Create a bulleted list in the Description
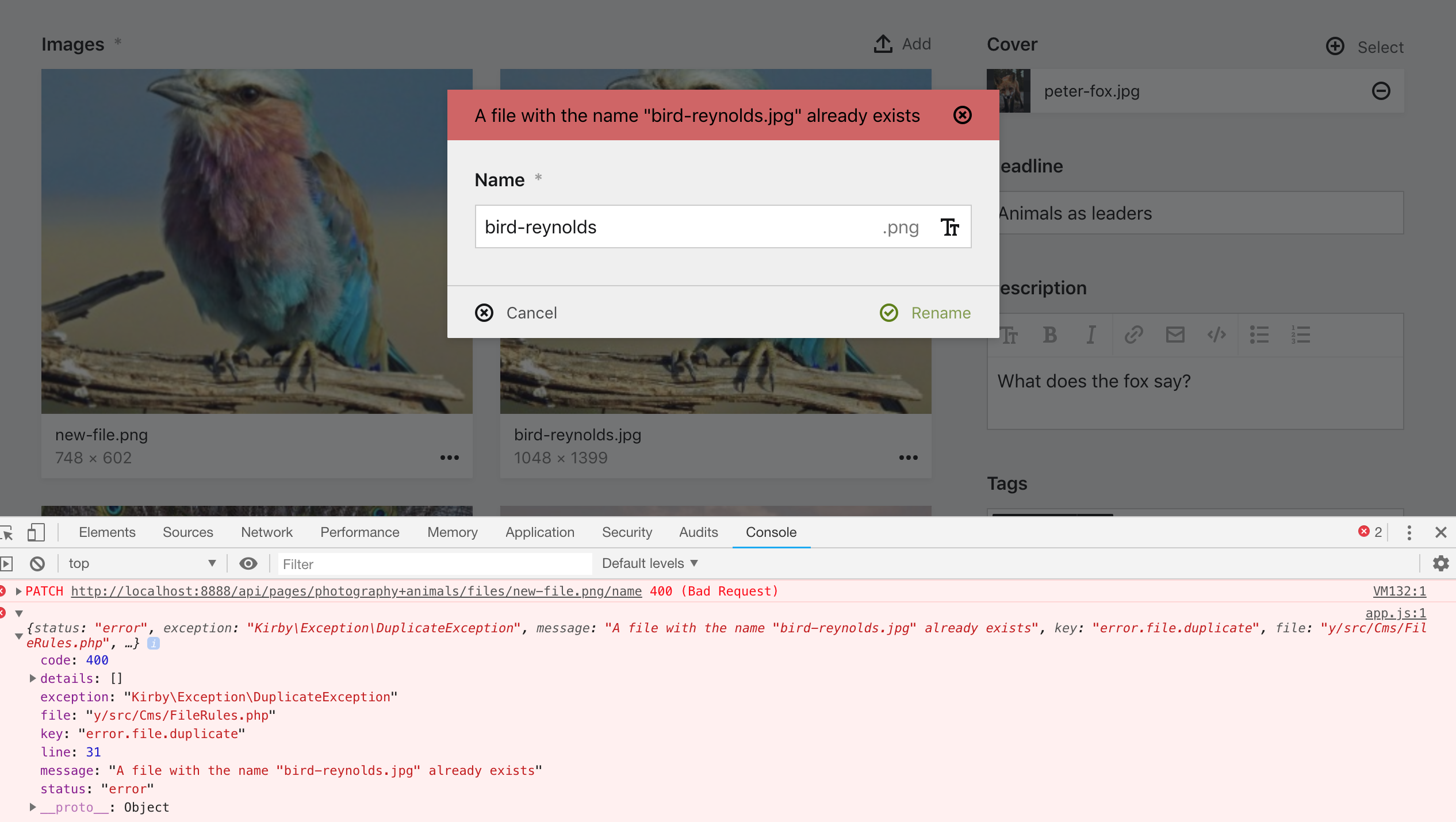 (1259, 335)
